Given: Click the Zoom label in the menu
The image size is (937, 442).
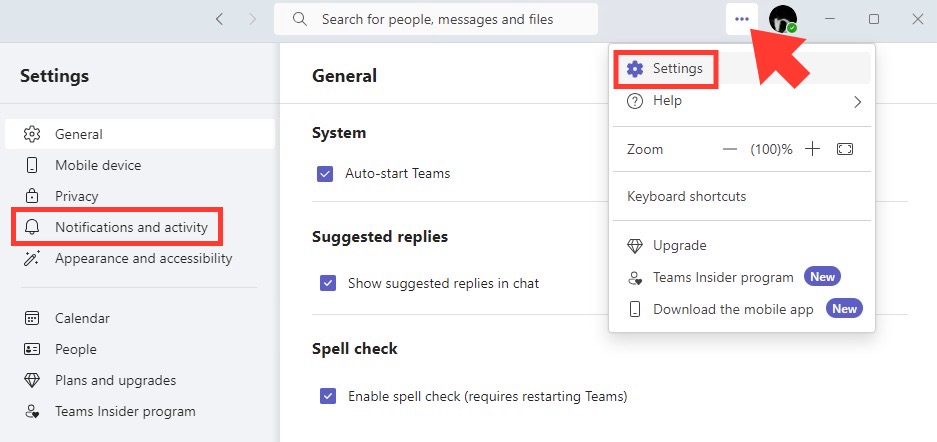Looking at the screenshot, I should [x=645, y=149].
